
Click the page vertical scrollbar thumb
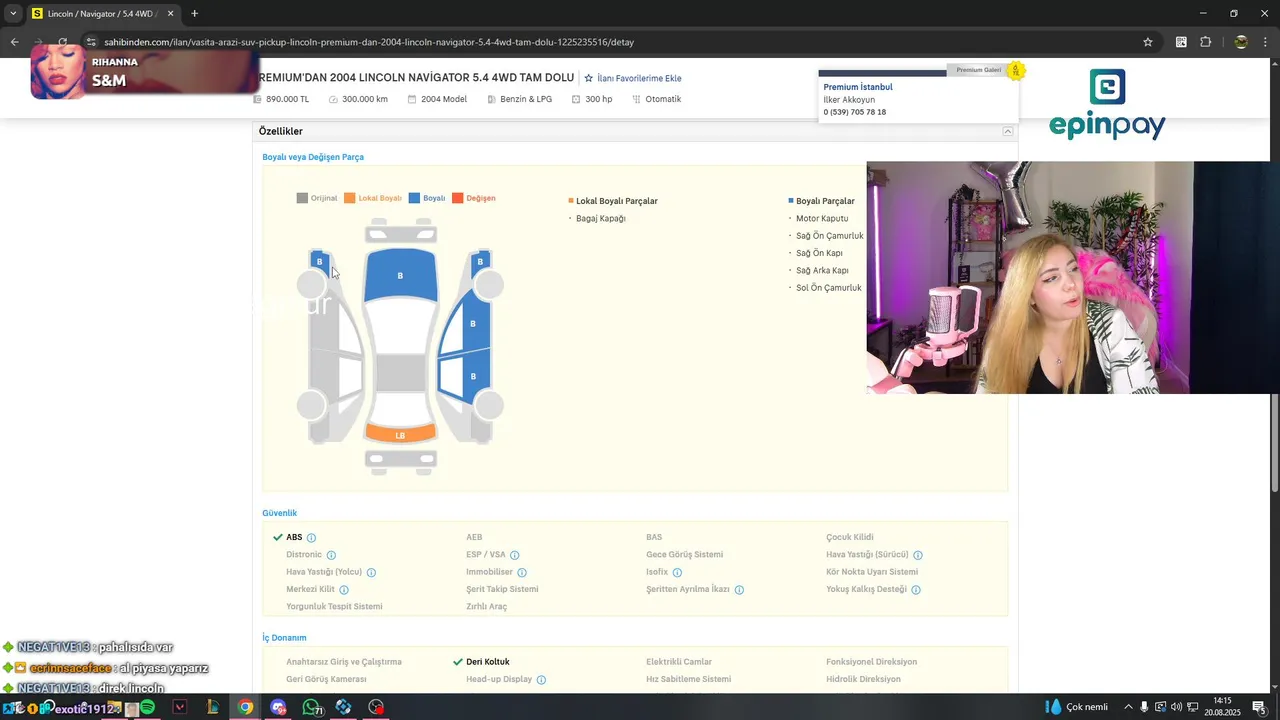pos(1274,443)
